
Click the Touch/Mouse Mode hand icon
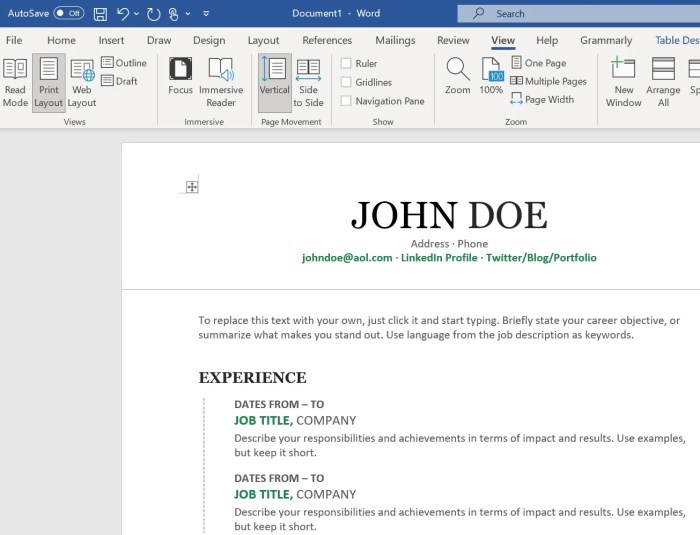(174, 14)
